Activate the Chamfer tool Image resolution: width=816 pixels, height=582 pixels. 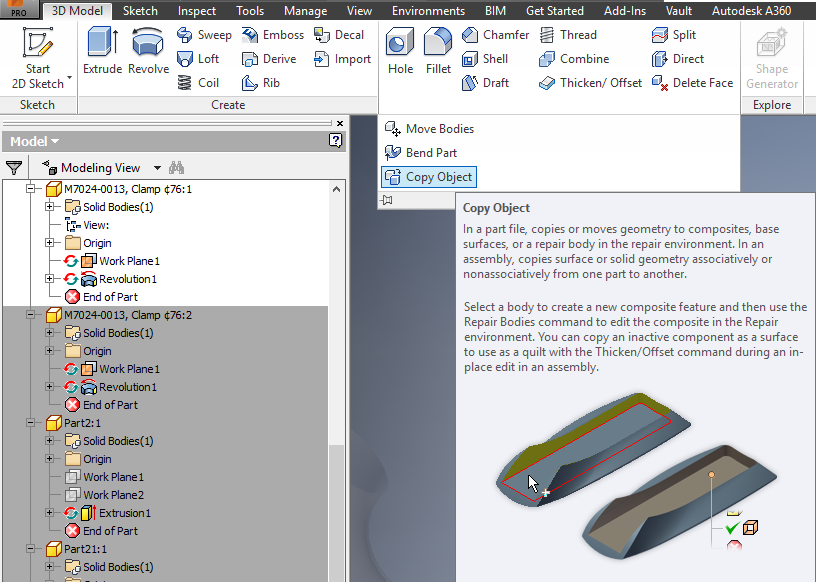coord(495,35)
